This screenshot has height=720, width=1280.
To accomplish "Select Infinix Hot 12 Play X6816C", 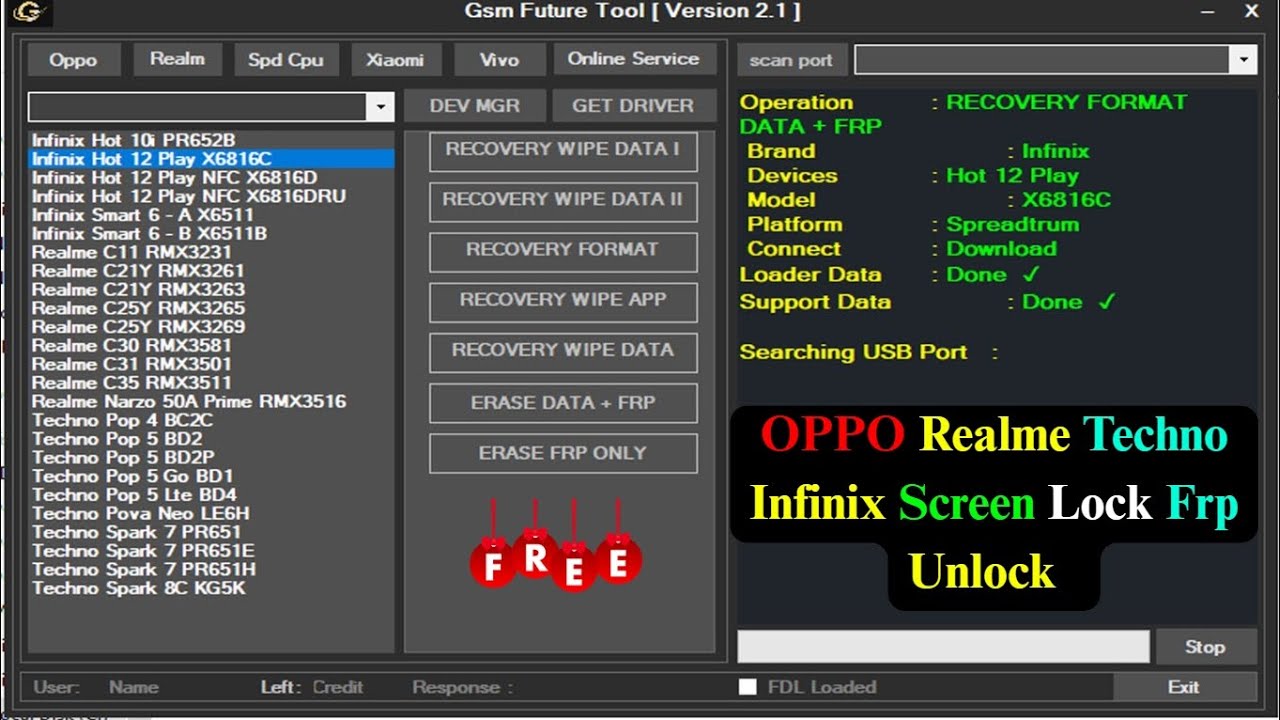I will coord(211,159).
